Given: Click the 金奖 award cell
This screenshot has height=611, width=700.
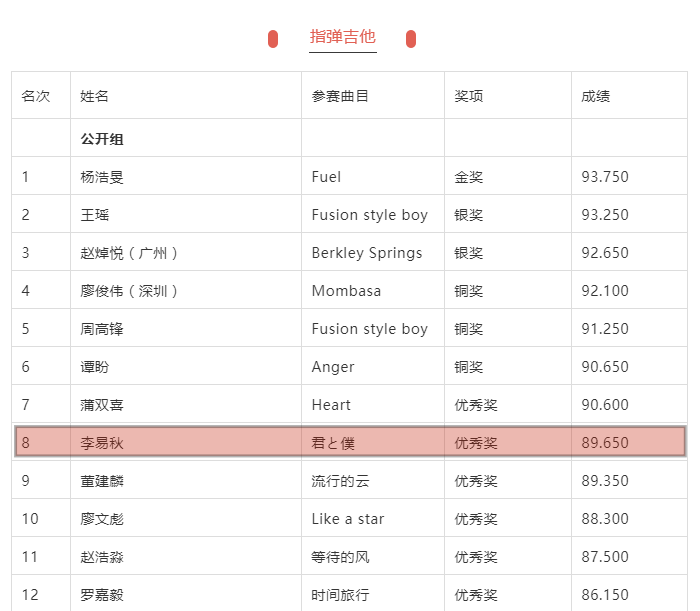Looking at the screenshot, I should click(x=469, y=177).
